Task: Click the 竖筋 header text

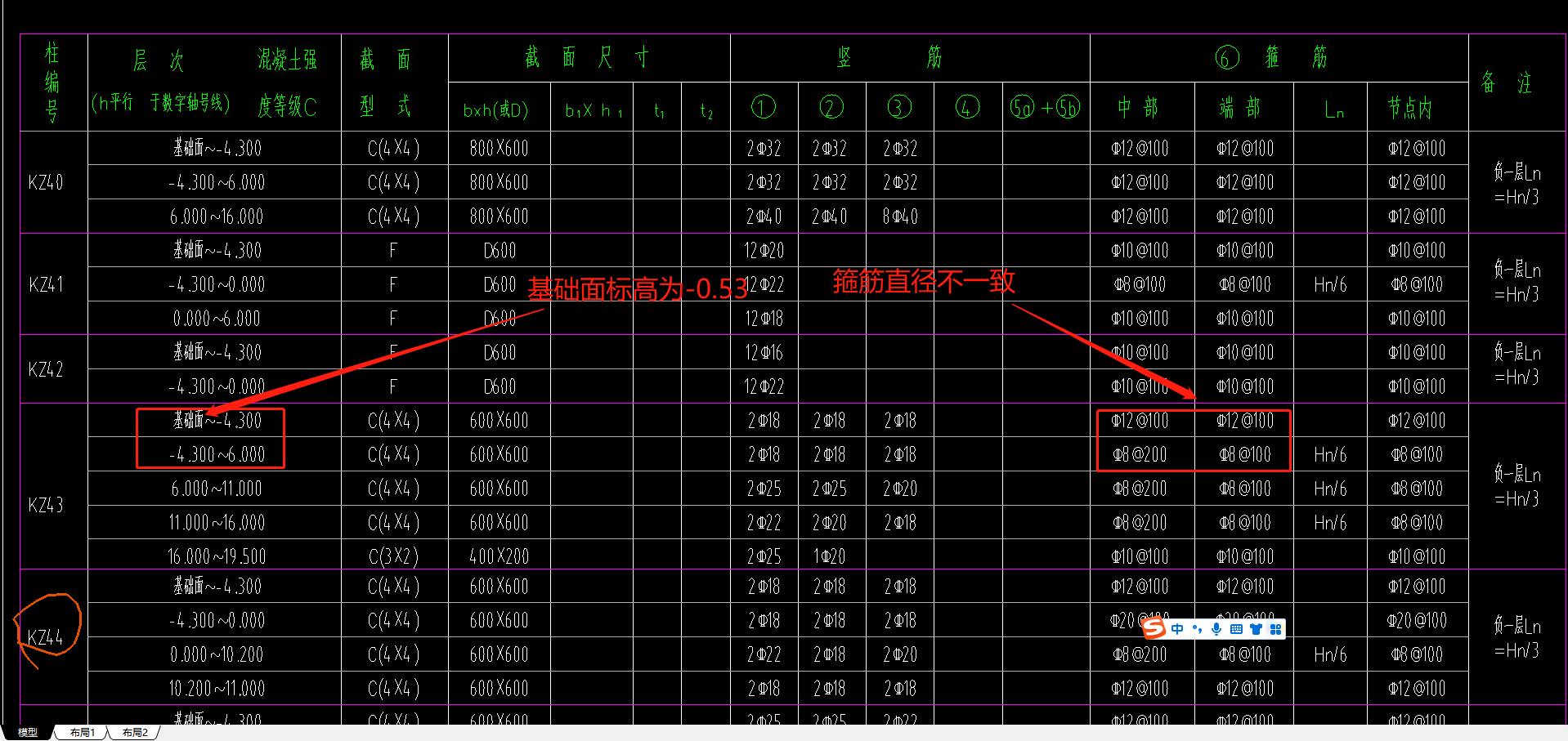Action: tap(889, 57)
